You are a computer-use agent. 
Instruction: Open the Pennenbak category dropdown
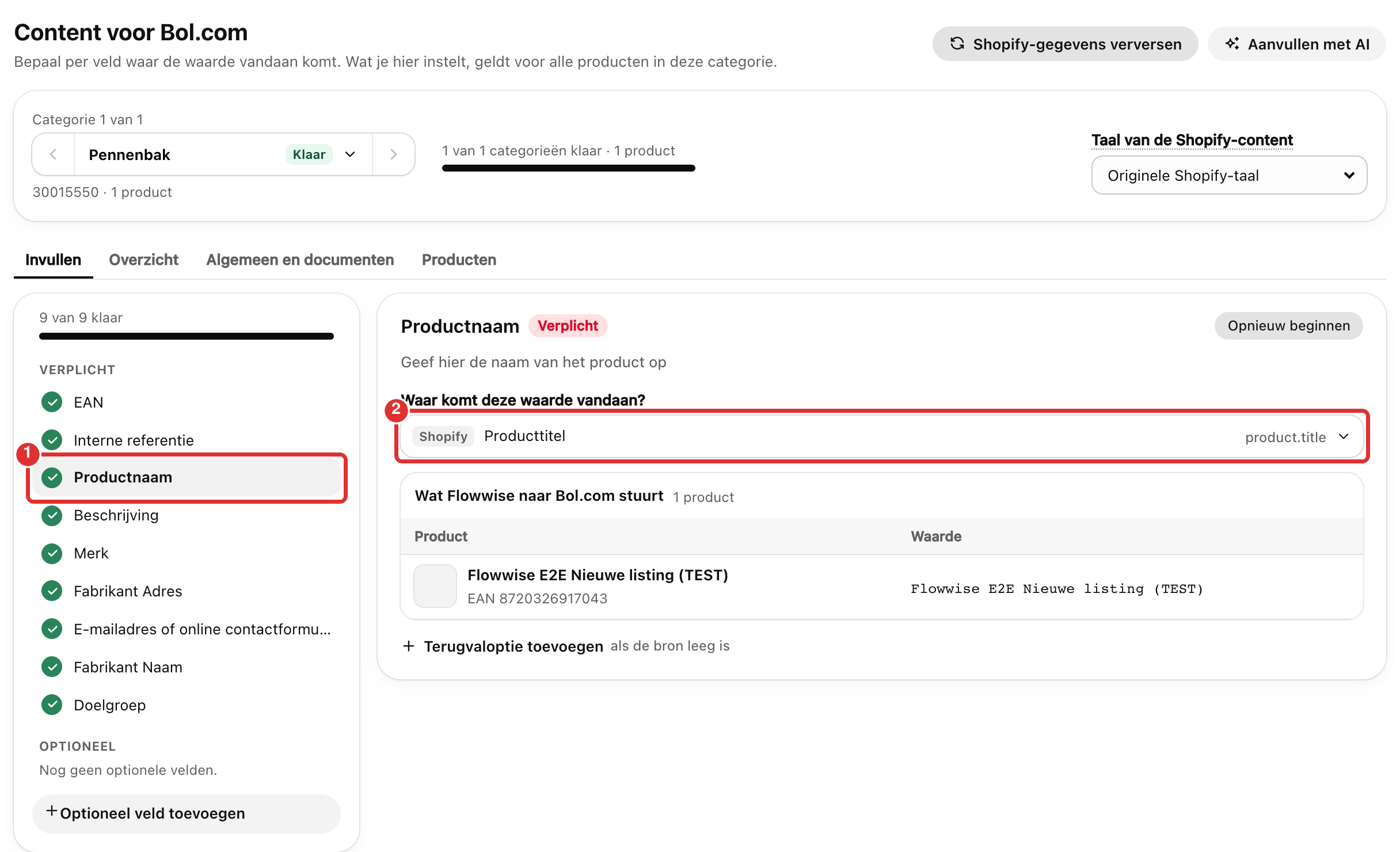(223, 154)
